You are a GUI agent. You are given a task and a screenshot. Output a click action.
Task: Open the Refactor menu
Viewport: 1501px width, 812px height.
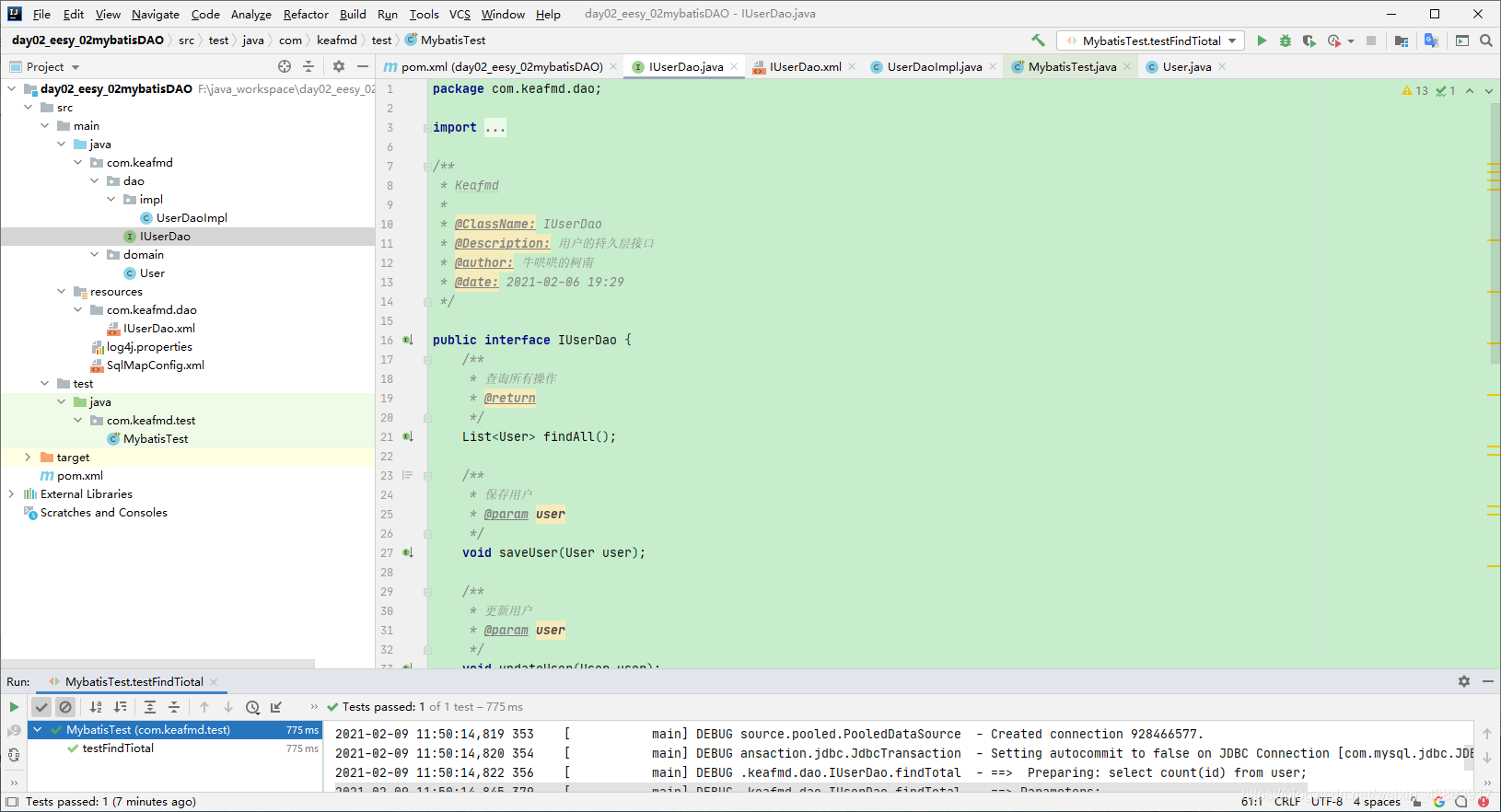coord(306,14)
